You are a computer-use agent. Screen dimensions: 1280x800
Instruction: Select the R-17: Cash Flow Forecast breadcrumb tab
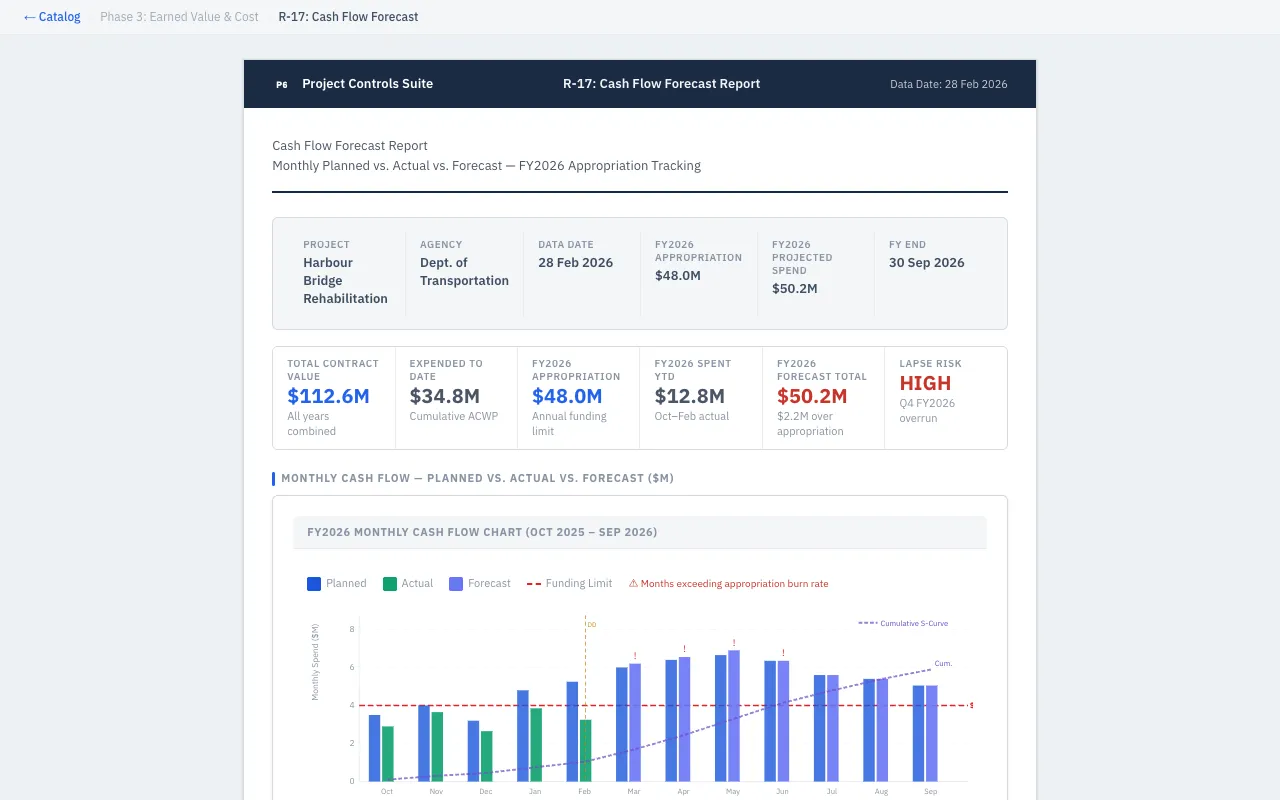pos(348,16)
